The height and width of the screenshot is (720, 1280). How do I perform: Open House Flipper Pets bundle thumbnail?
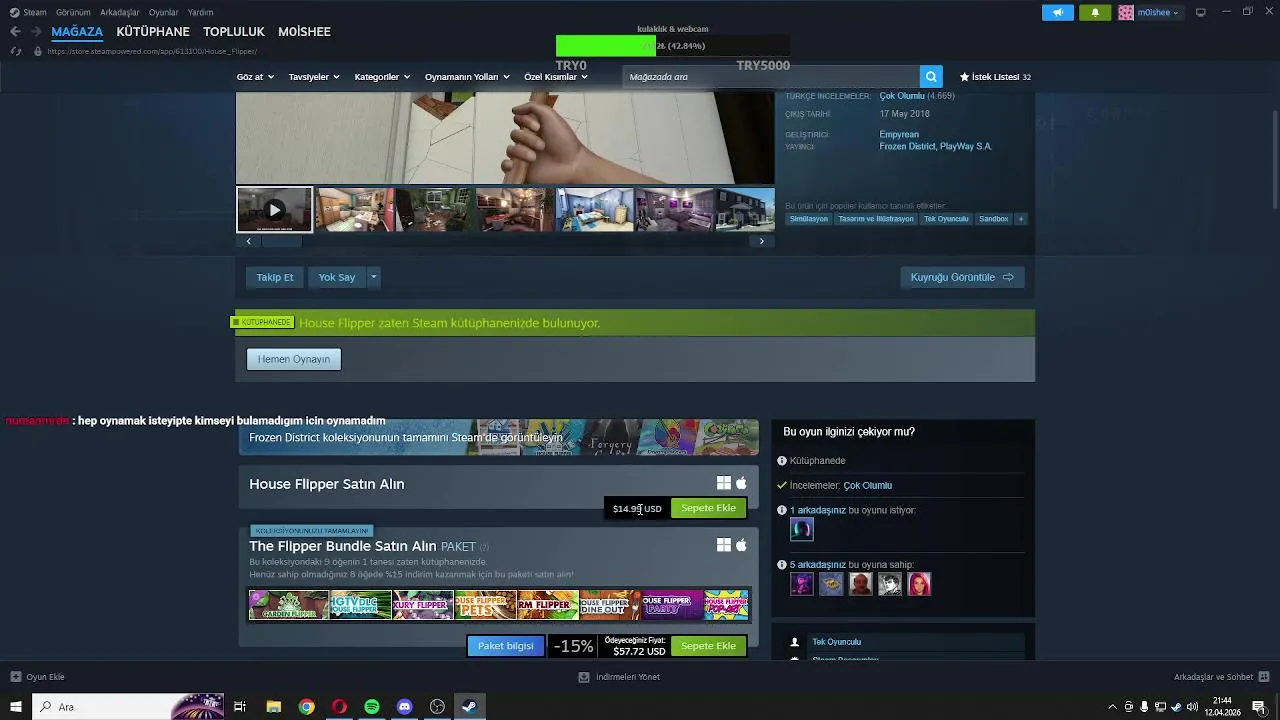point(485,605)
